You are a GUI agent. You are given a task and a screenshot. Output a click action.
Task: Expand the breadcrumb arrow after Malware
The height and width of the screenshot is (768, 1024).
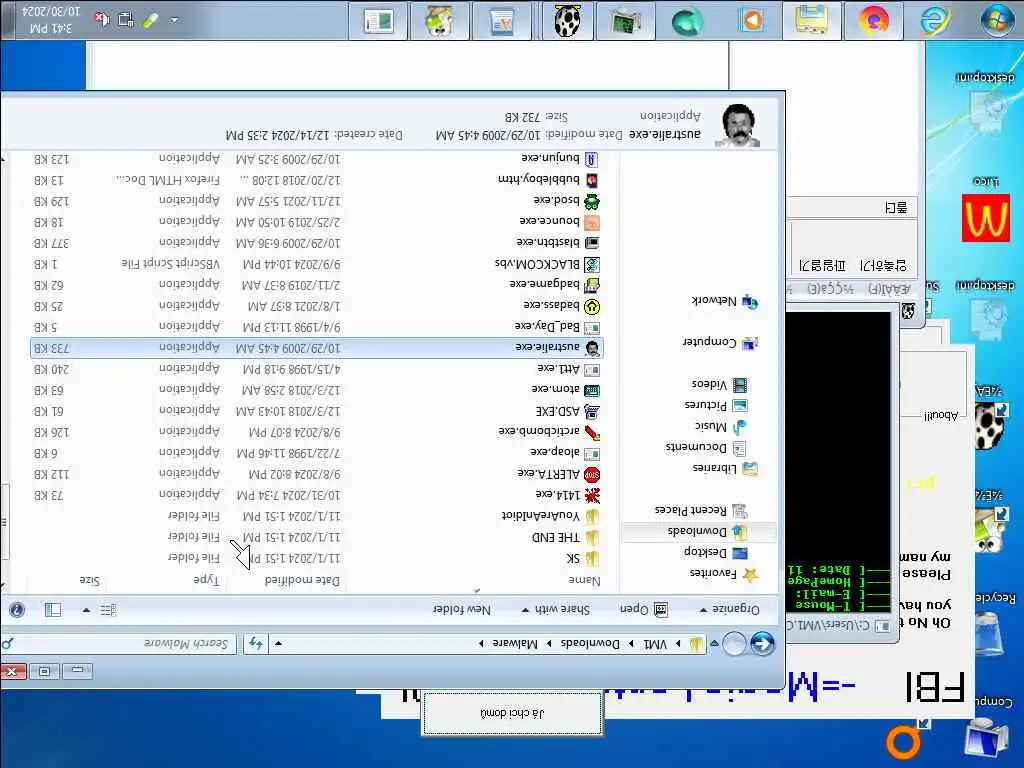481,644
